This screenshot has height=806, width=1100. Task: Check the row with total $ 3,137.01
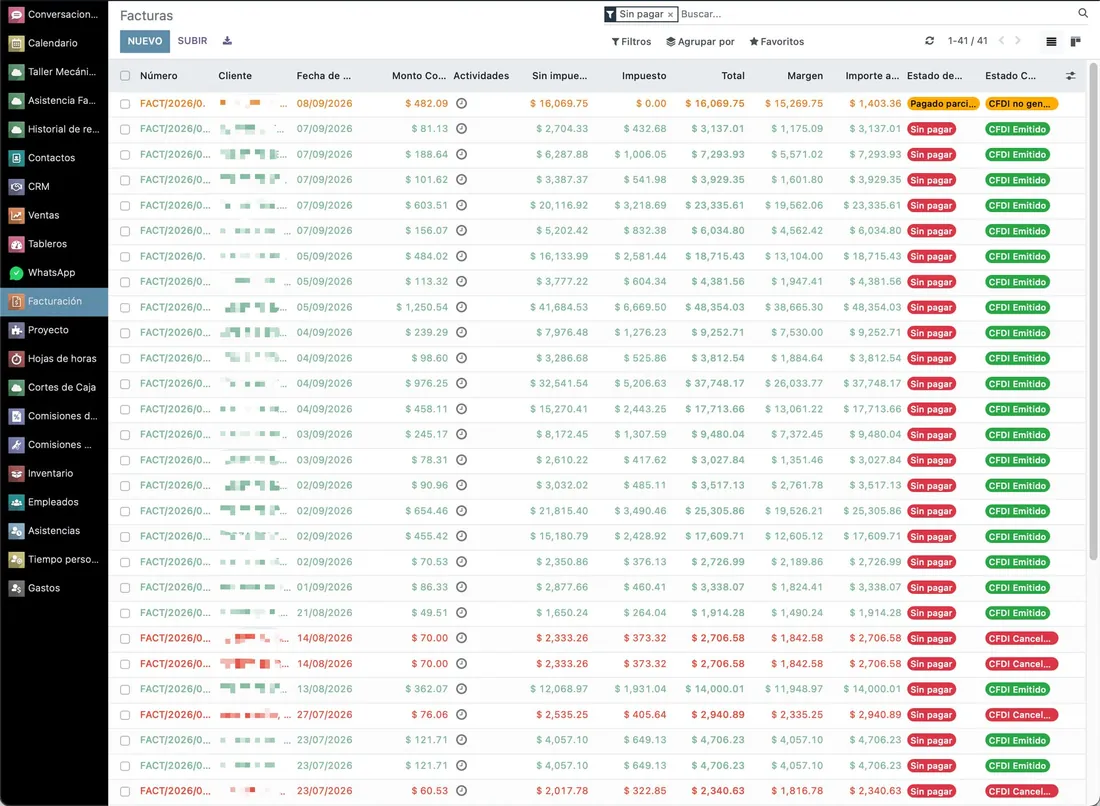[125, 129]
